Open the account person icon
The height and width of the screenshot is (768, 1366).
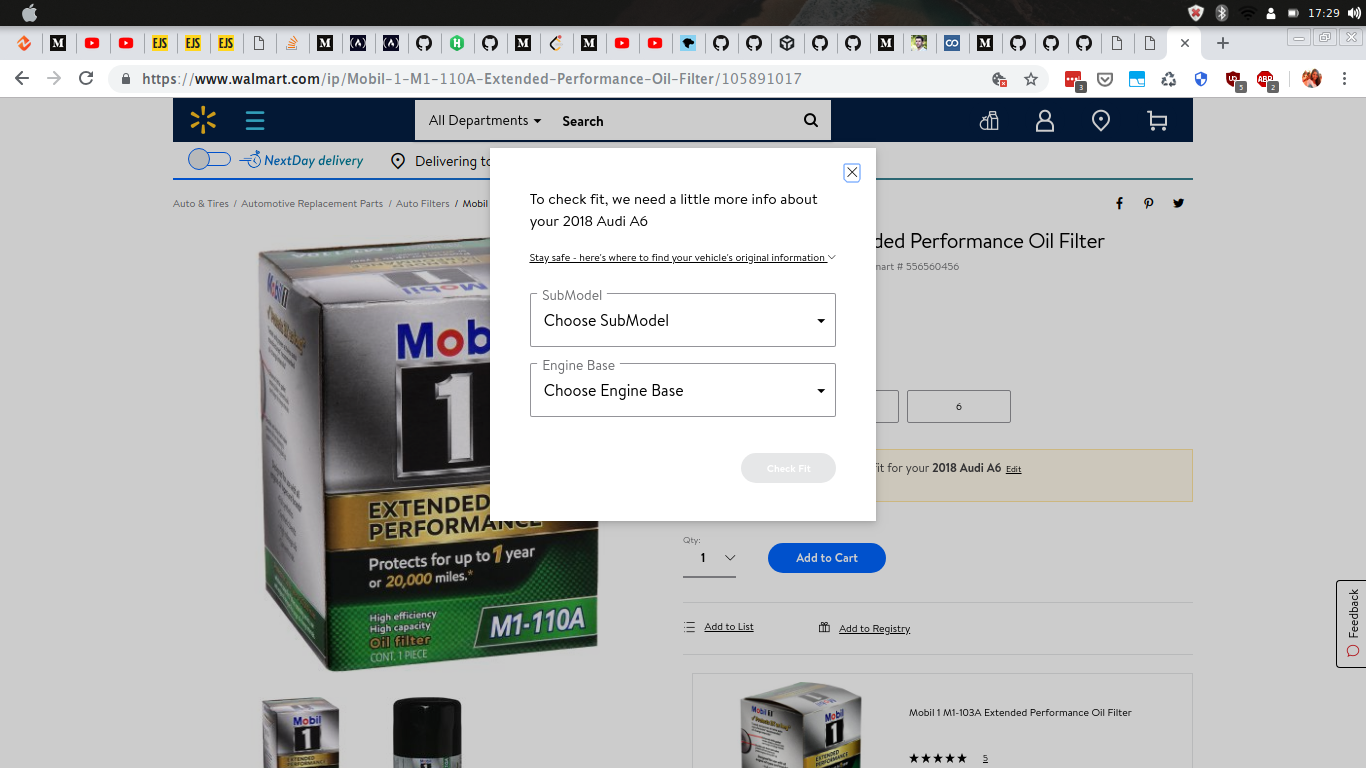pyautogui.click(x=1045, y=121)
